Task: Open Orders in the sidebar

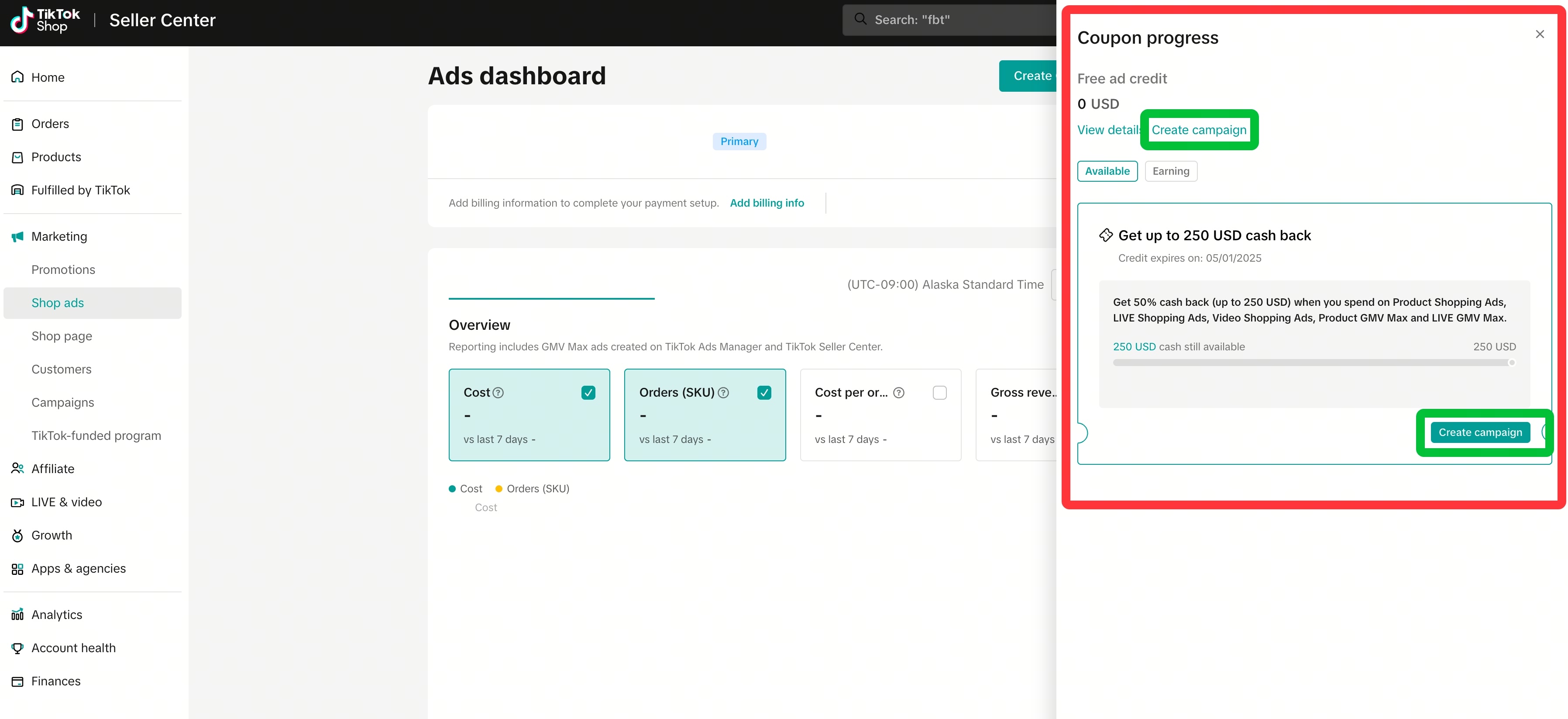Action: (93, 124)
